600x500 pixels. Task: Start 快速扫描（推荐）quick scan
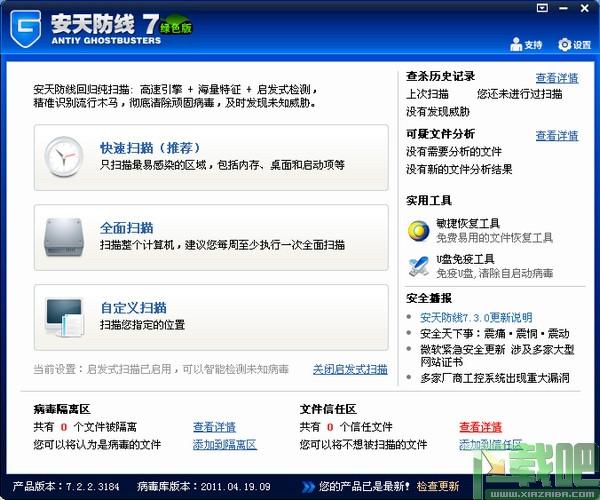point(211,157)
